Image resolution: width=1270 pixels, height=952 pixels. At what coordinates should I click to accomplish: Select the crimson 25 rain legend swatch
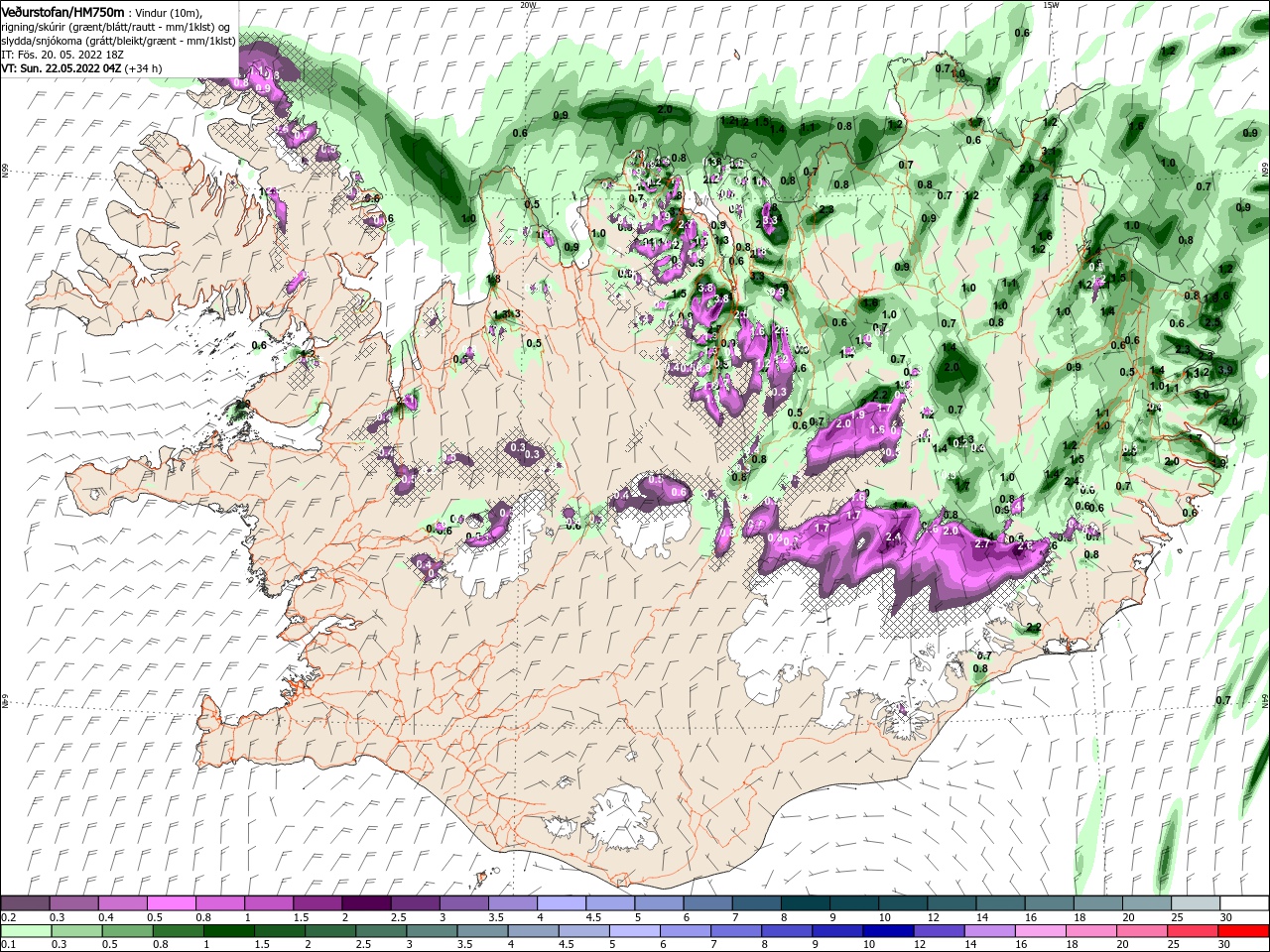coord(1191,931)
